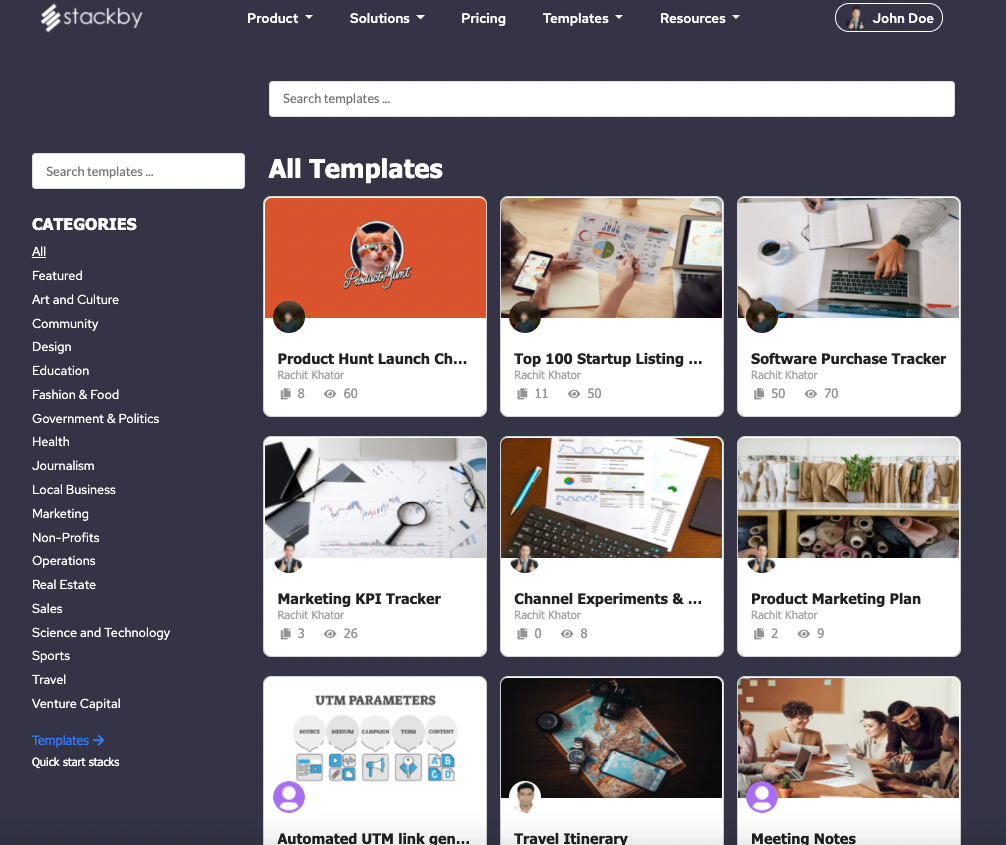
Task: Open the Top 100 Startup Listing thumbnail
Action: point(611,258)
